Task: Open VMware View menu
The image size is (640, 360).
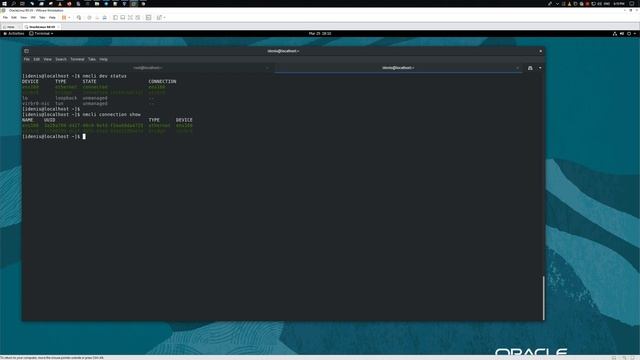Action: coord(24,18)
